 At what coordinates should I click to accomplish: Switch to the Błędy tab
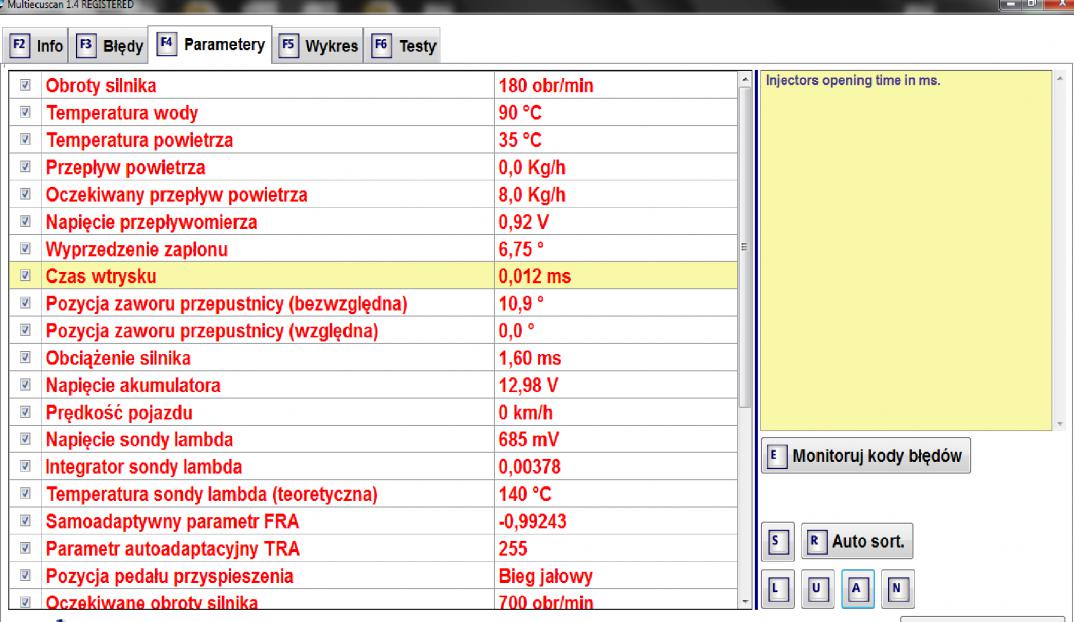tap(110, 46)
